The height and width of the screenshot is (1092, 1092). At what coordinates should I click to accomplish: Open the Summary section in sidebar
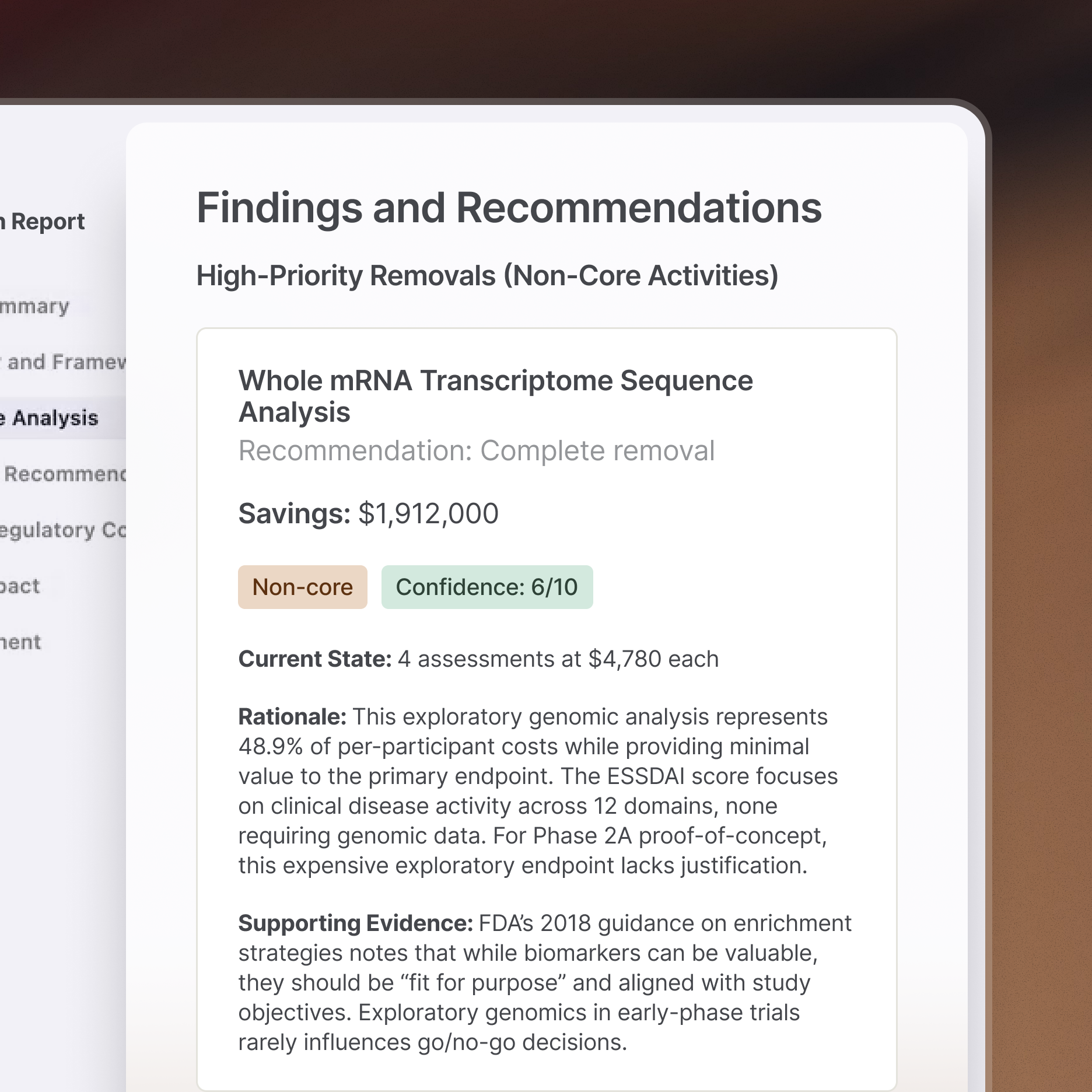[x=35, y=306]
